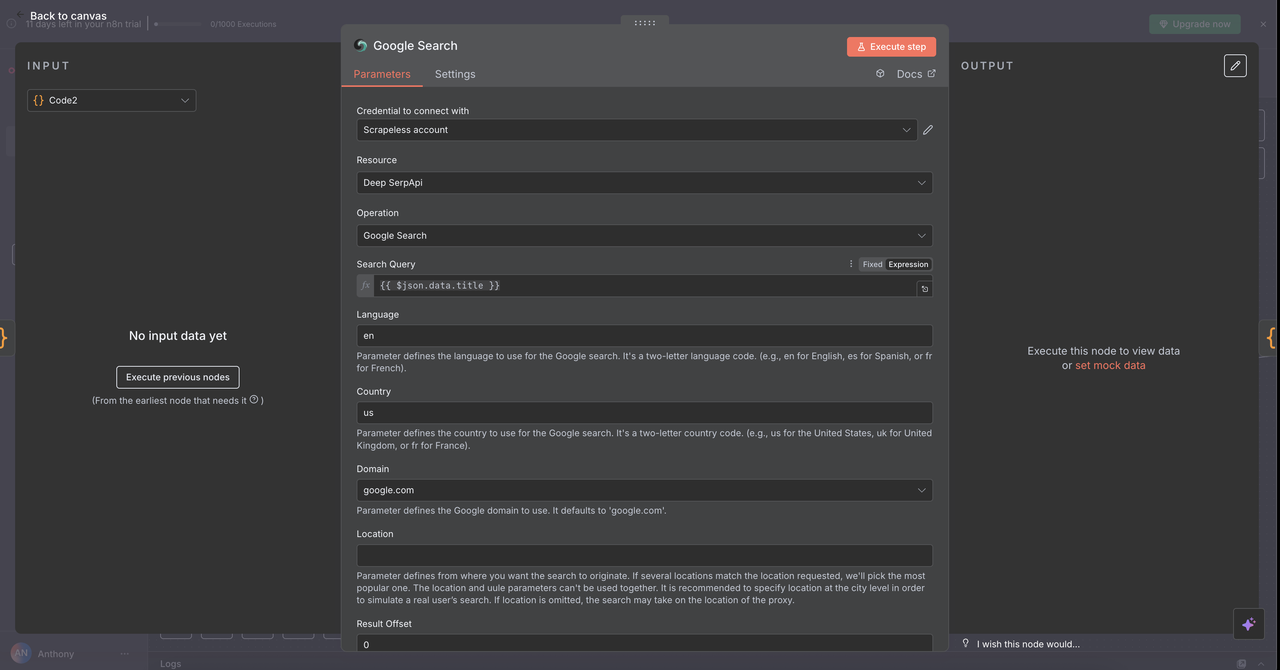
Task: Click the Upgrade now button
Action: pos(1195,24)
